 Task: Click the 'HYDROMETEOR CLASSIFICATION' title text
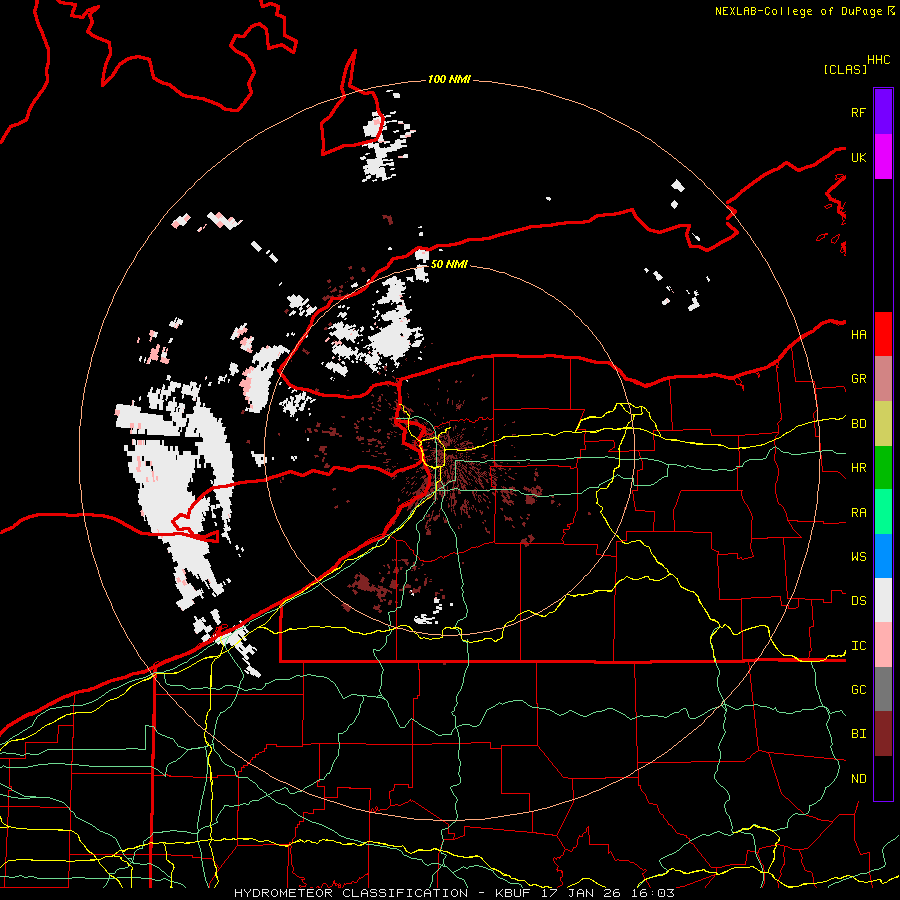tap(351, 893)
